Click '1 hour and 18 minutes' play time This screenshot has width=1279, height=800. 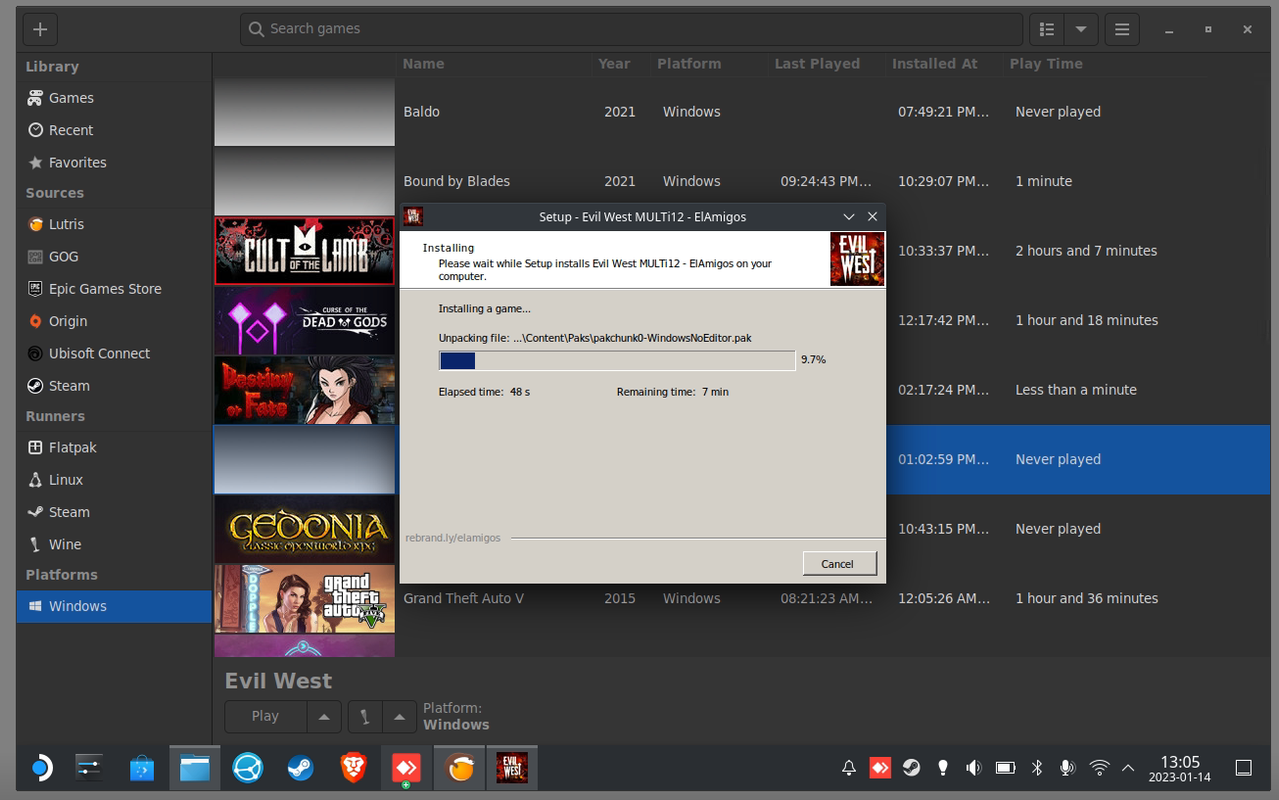coord(1086,320)
